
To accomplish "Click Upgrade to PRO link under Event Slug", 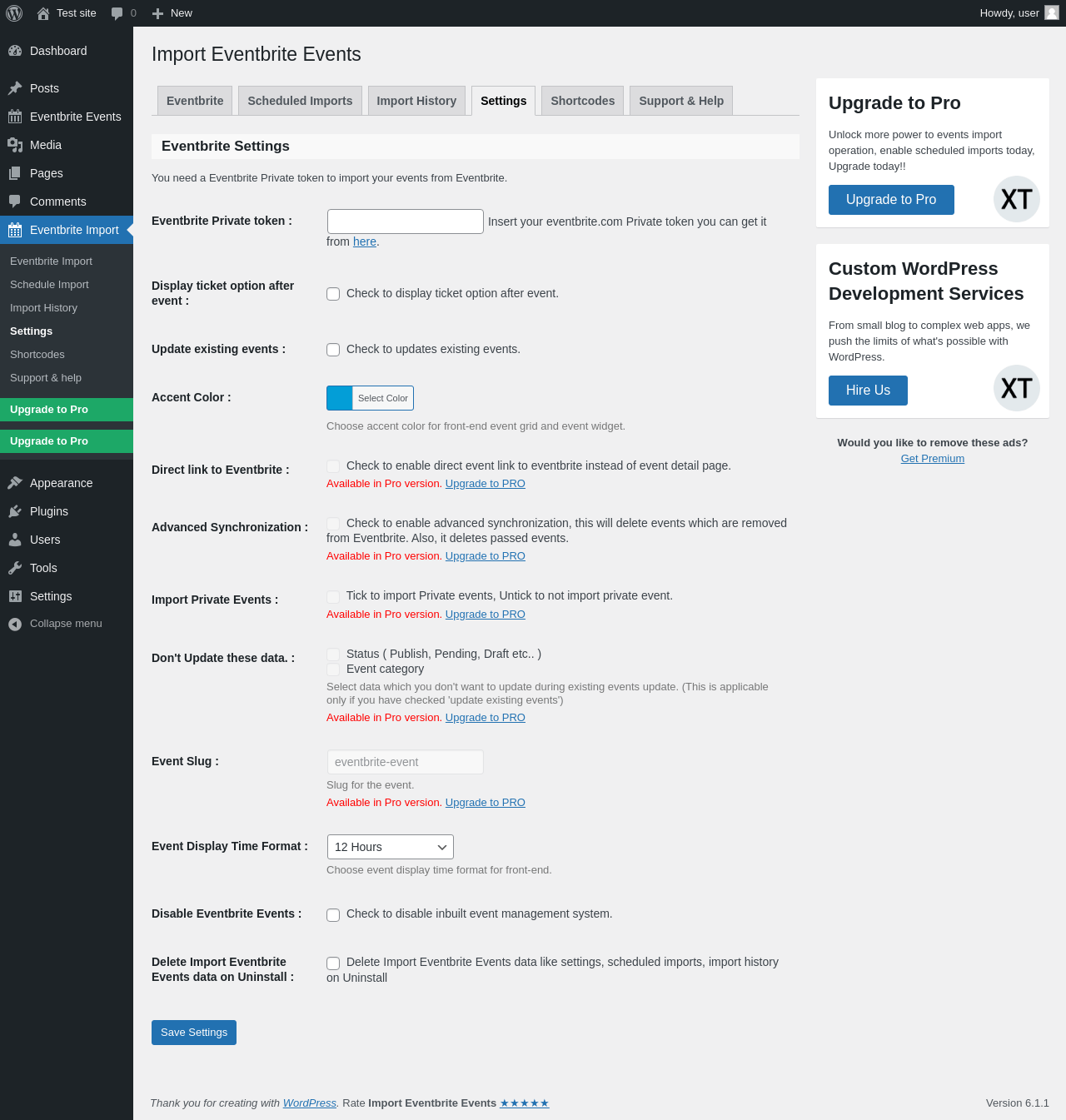I will [486, 803].
